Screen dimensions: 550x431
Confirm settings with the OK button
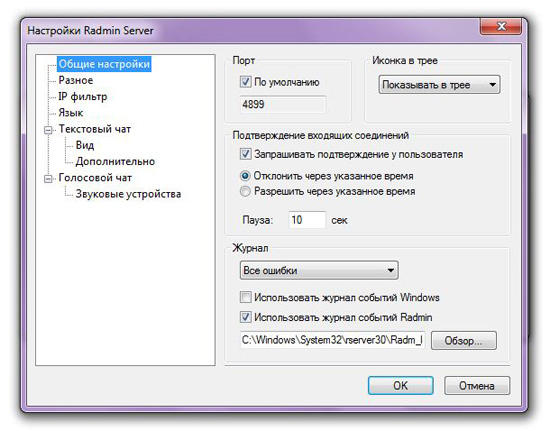click(400, 385)
